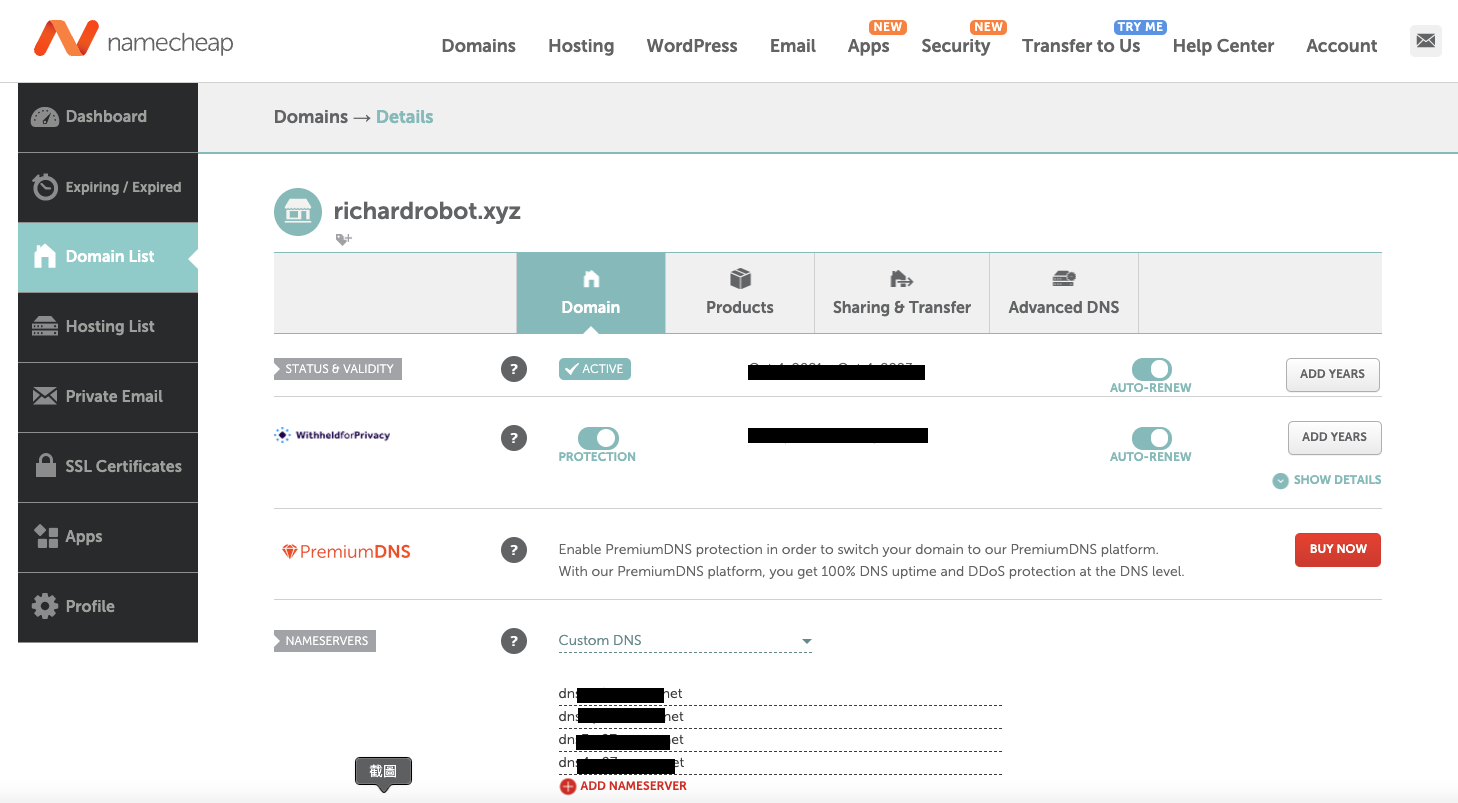Click the tag icon under richardrobot.xyz
This screenshot has width=1458, height=803.
point(343,239)
